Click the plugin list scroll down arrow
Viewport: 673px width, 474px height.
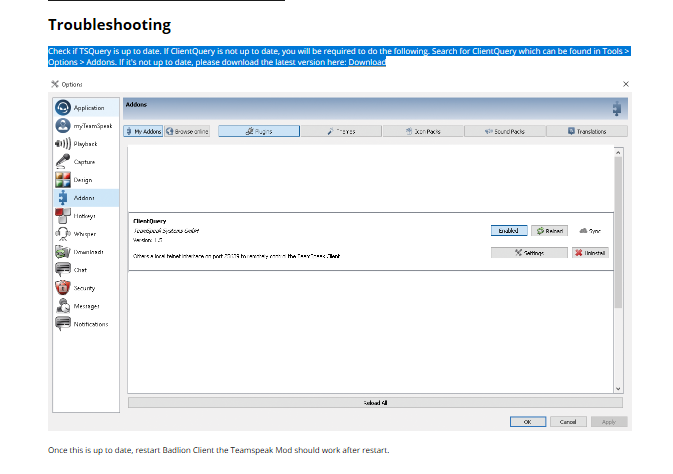tap(618, 389)
